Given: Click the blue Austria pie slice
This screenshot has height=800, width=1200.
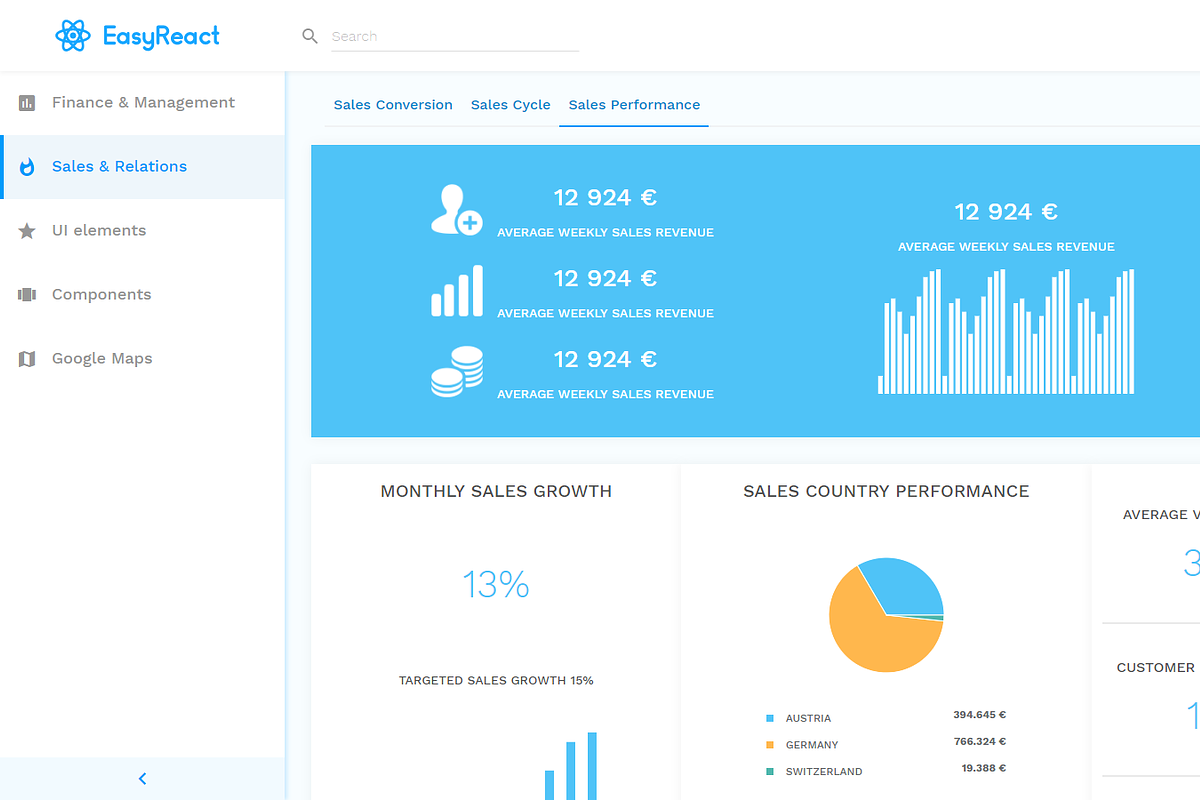Looking at the screenshot, I should click(907, 585).
